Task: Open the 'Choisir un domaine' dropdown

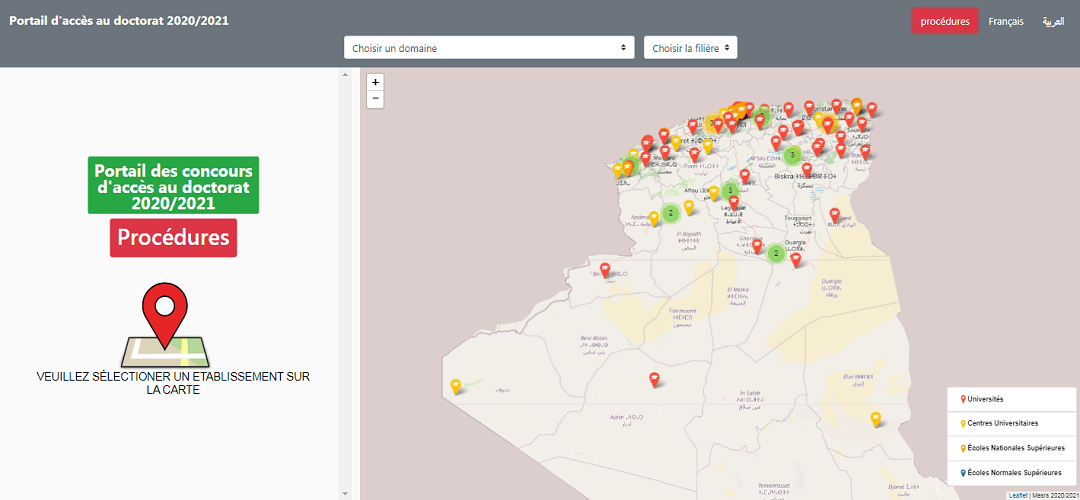Action: 489,48
